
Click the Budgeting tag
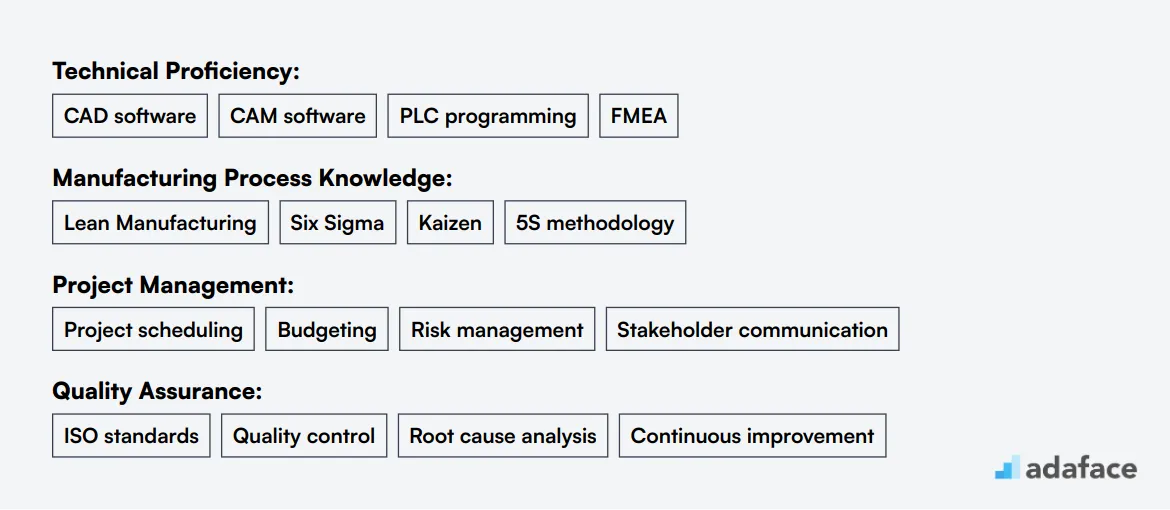coord(327,329)
